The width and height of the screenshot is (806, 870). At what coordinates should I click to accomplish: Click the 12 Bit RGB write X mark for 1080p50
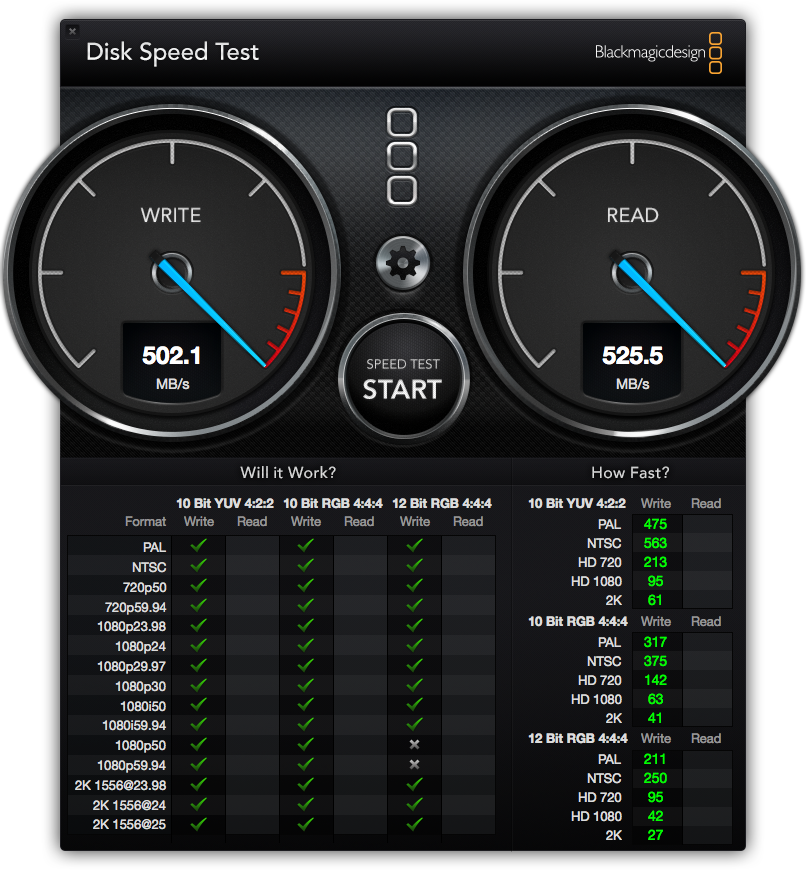(x=414, y=745)
